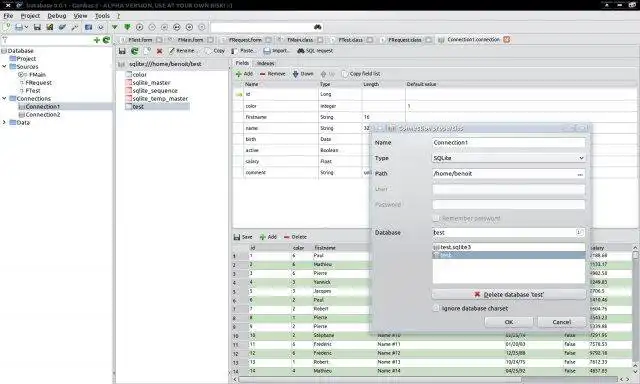
Task: Open the Project menu
Action: click(30, 16)
